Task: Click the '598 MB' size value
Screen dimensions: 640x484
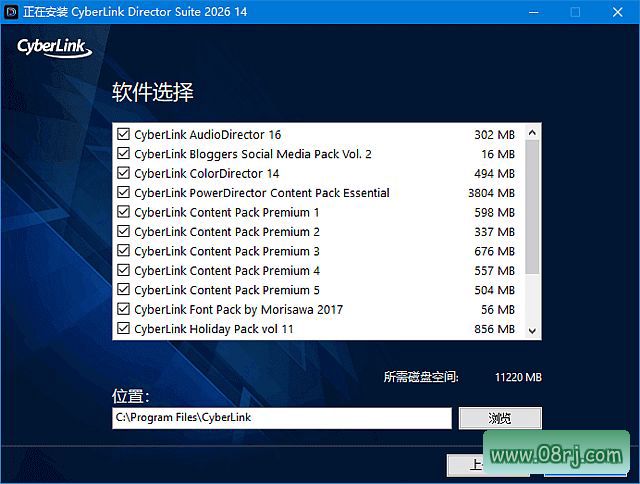Action: click(494, 213)
